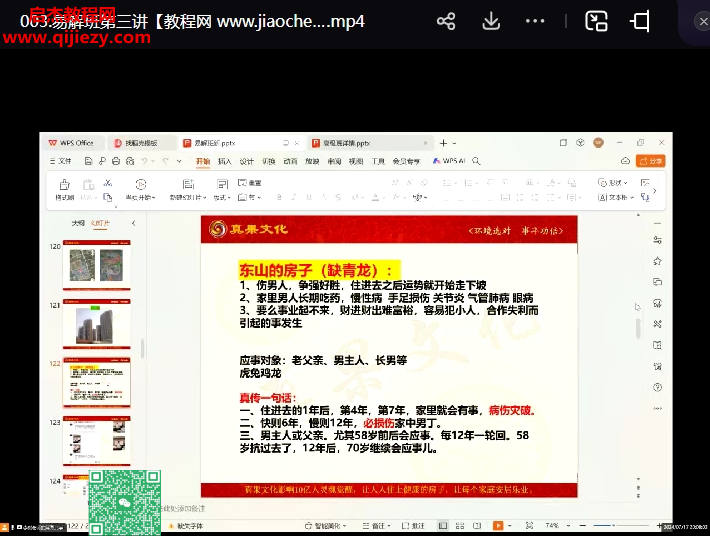This screenshot has width=710, height=536.
Task: Click the WPS AI button
Action: point(449,161)
